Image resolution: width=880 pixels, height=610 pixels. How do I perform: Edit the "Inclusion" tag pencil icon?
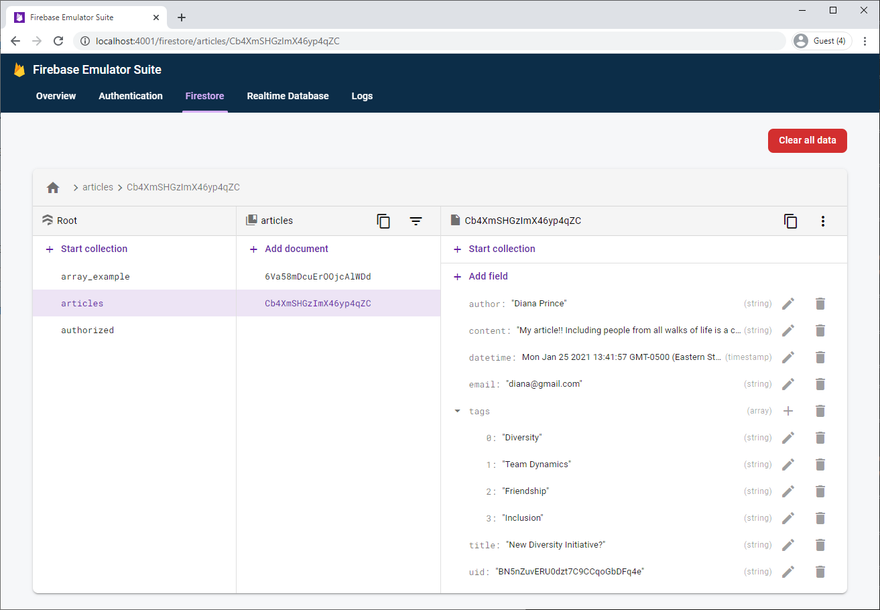788,518
